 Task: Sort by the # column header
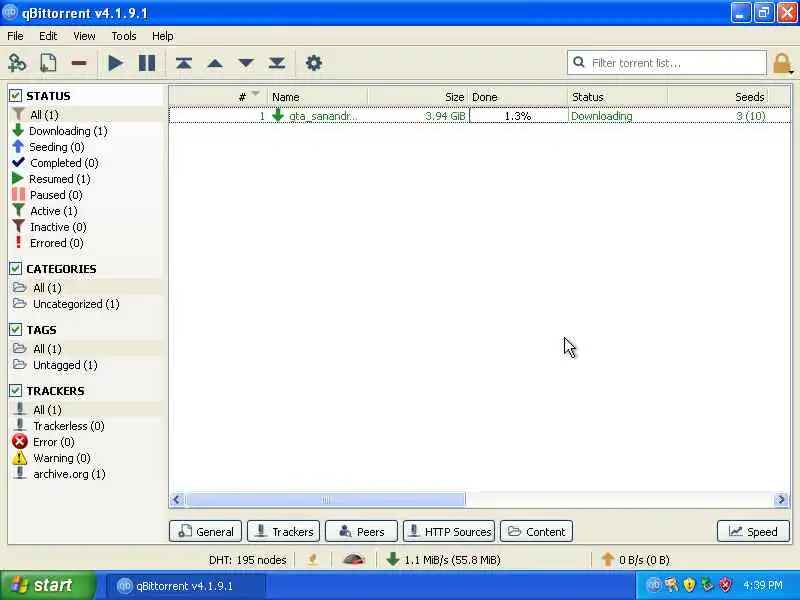218,96
